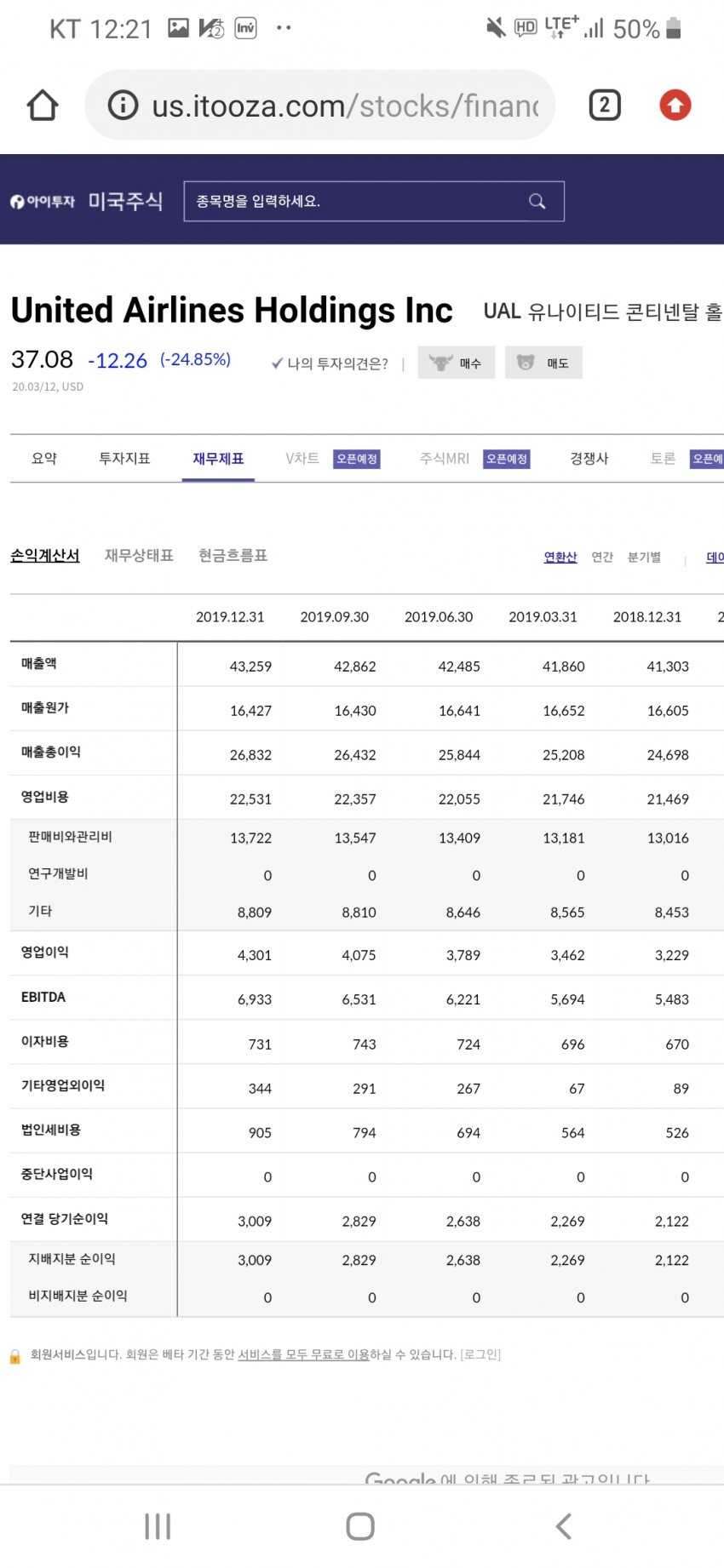
Task: Click the 41,303 revenue value
Action: pyautogui.click(x=668, y=667)
